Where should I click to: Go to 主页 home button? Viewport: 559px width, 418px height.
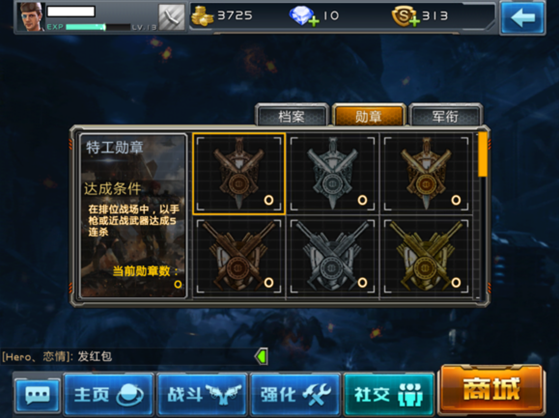[109, 395]
